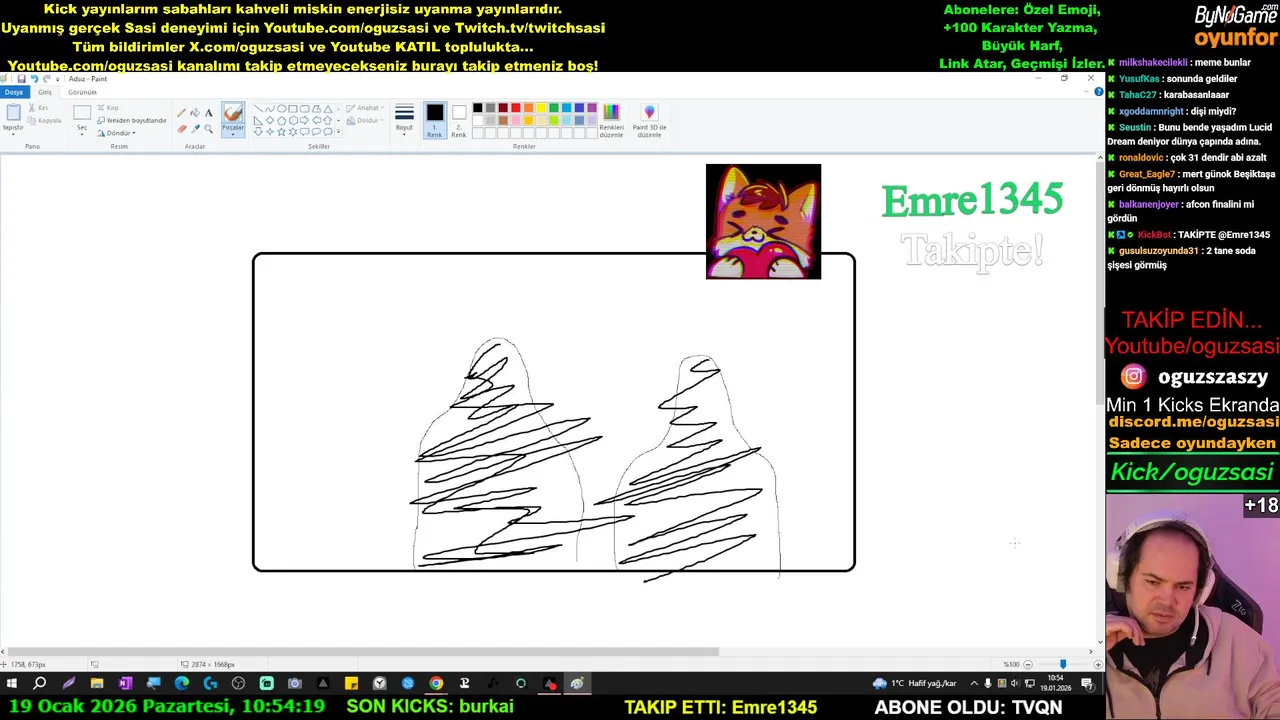Click the Yapıştır clipboard icon
Screen dimensions: 1280x720
[13, 113]
